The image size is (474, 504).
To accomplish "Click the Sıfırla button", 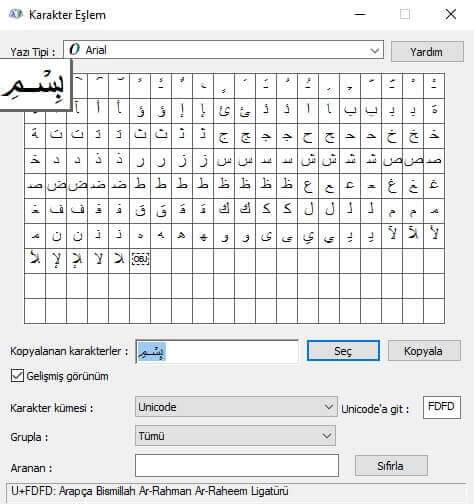I will (x=391, y=466).
